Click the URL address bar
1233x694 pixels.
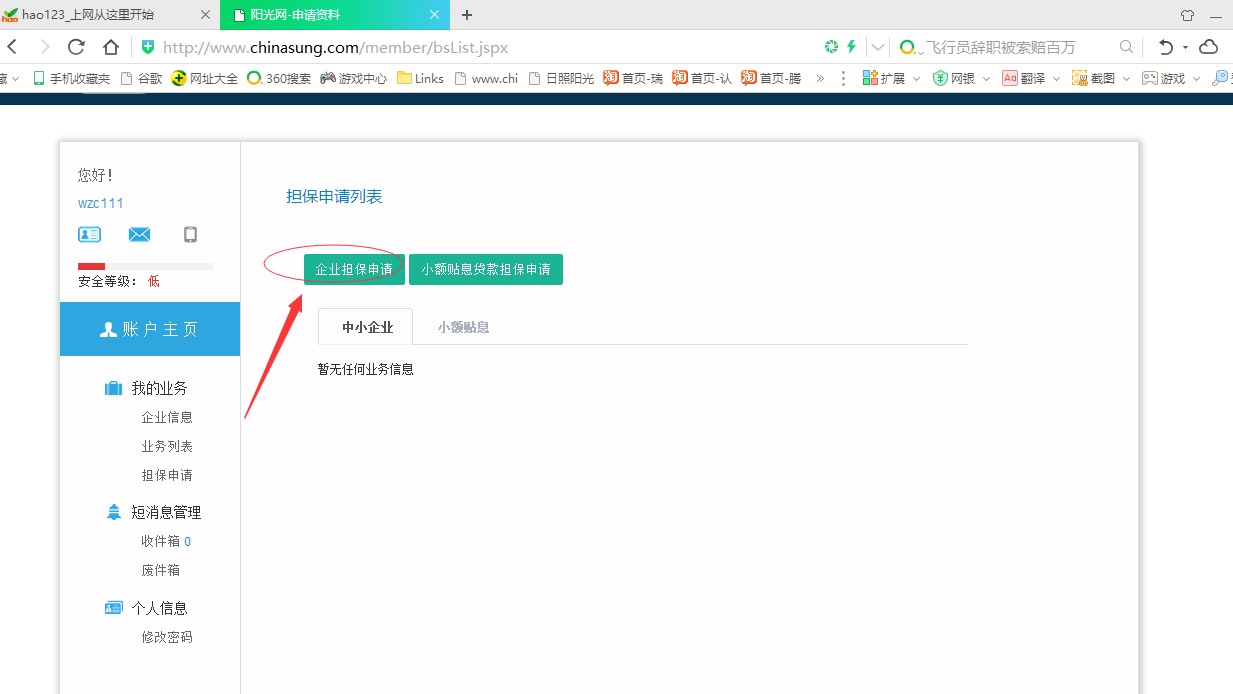point(480,47)
